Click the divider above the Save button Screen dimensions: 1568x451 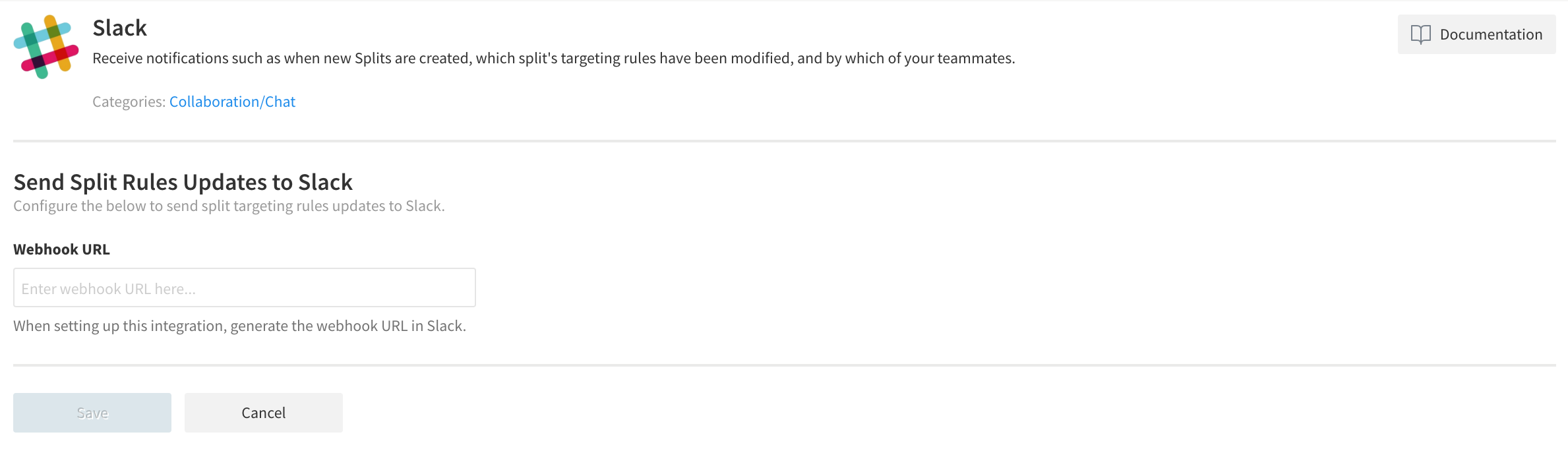(x=784, y=365)
